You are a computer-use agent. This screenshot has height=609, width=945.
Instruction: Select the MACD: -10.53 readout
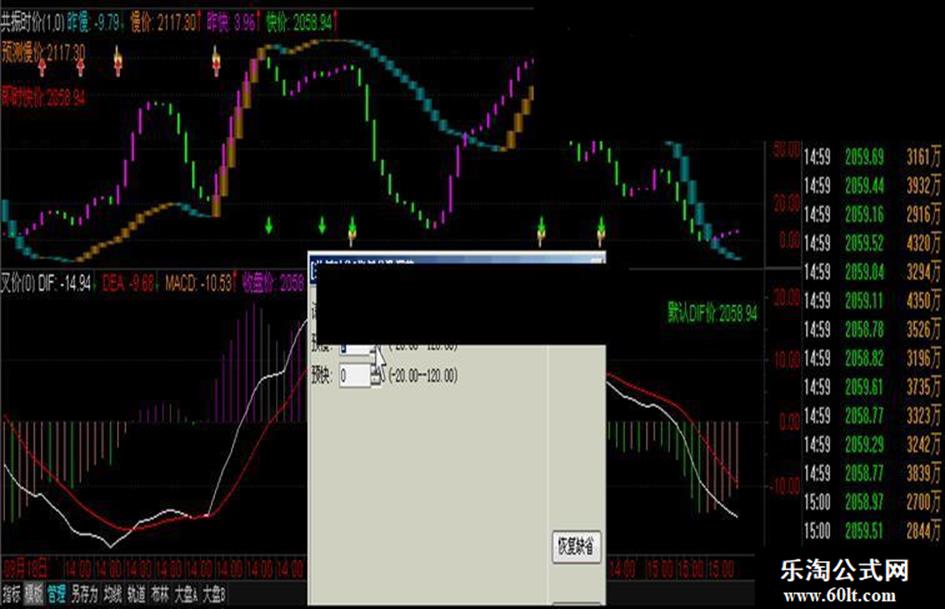point(198,283)
